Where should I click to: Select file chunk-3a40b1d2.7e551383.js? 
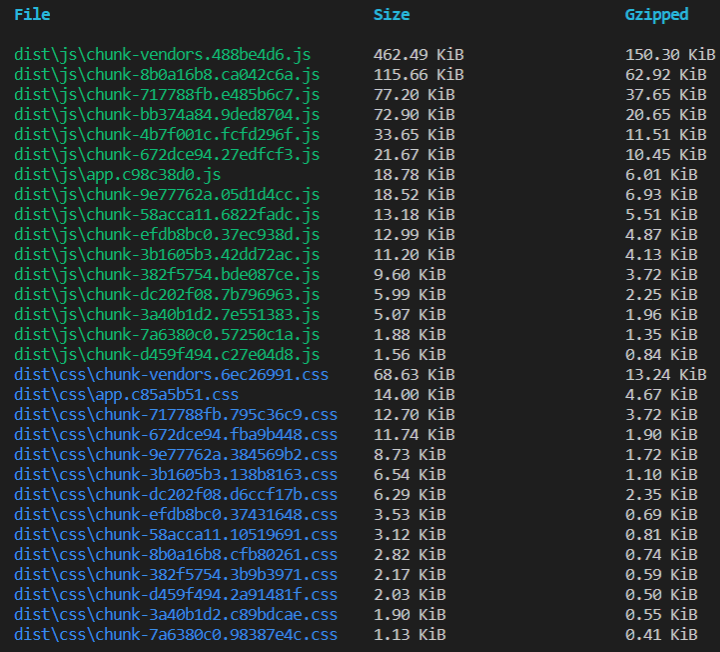[167, 315]
